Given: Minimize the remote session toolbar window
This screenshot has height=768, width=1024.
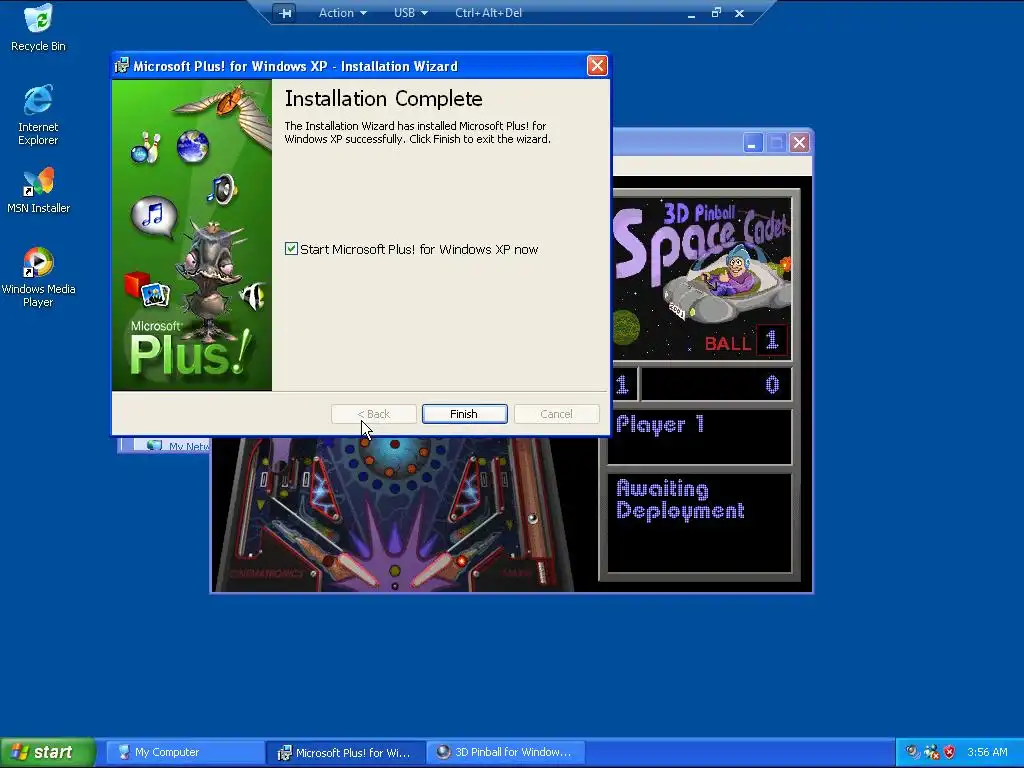Looking at the screenshot, I should tap(692, 13).
